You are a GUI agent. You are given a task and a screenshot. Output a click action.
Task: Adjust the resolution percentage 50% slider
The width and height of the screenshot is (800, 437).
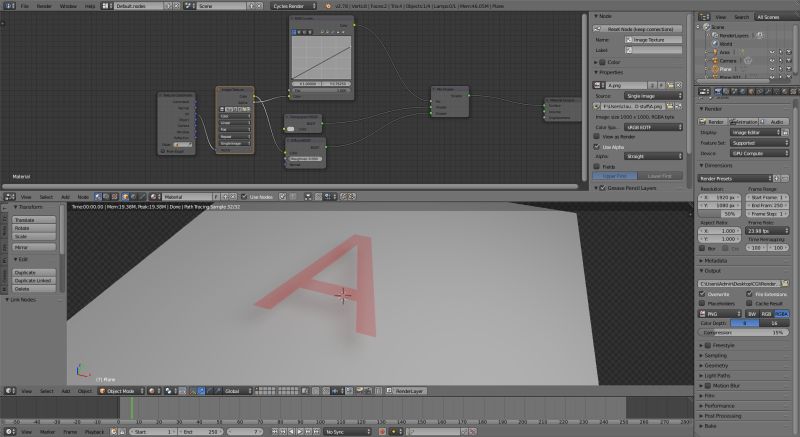point(720,214)
